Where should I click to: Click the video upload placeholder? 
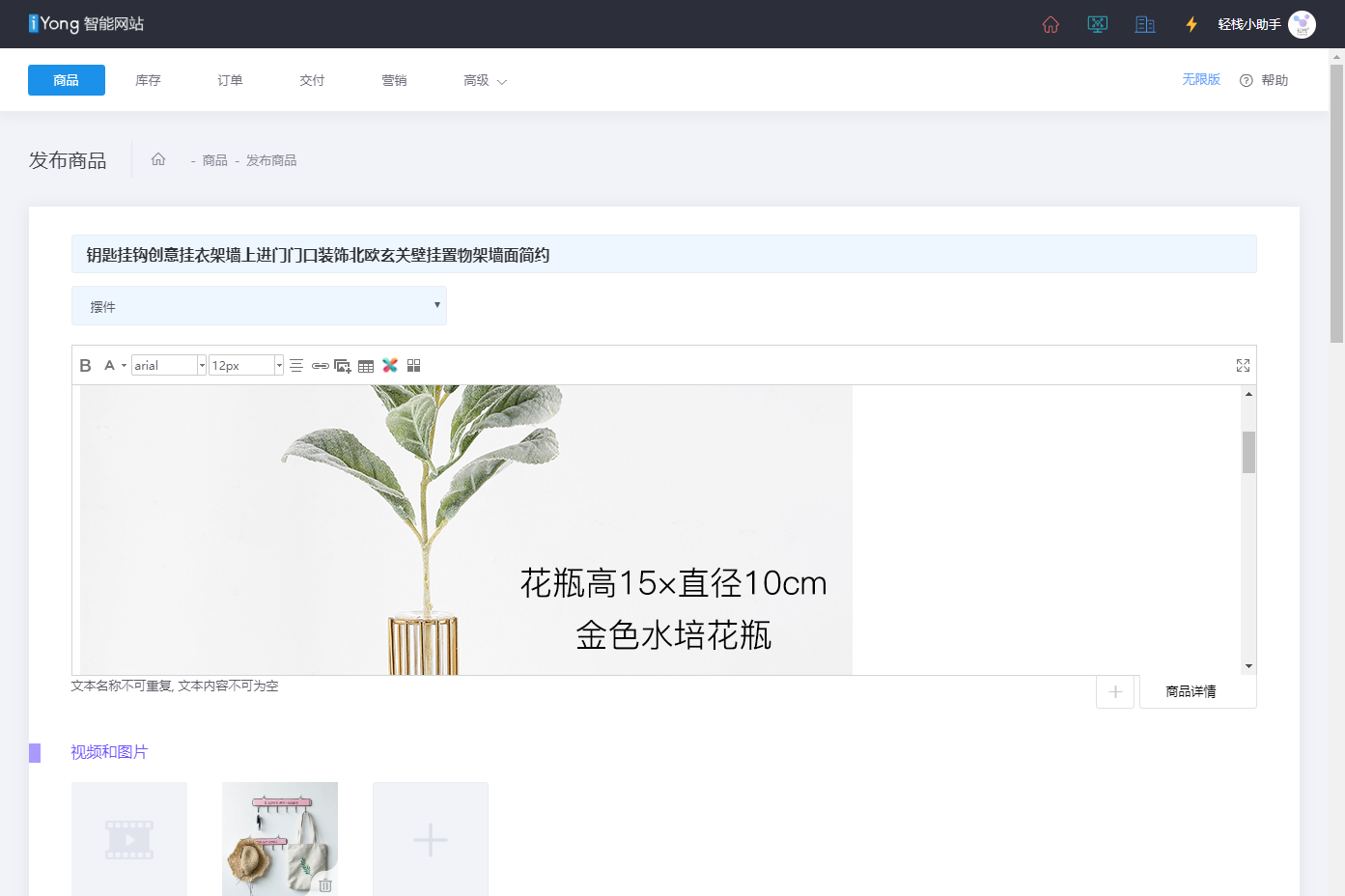[x=129, y=839]
